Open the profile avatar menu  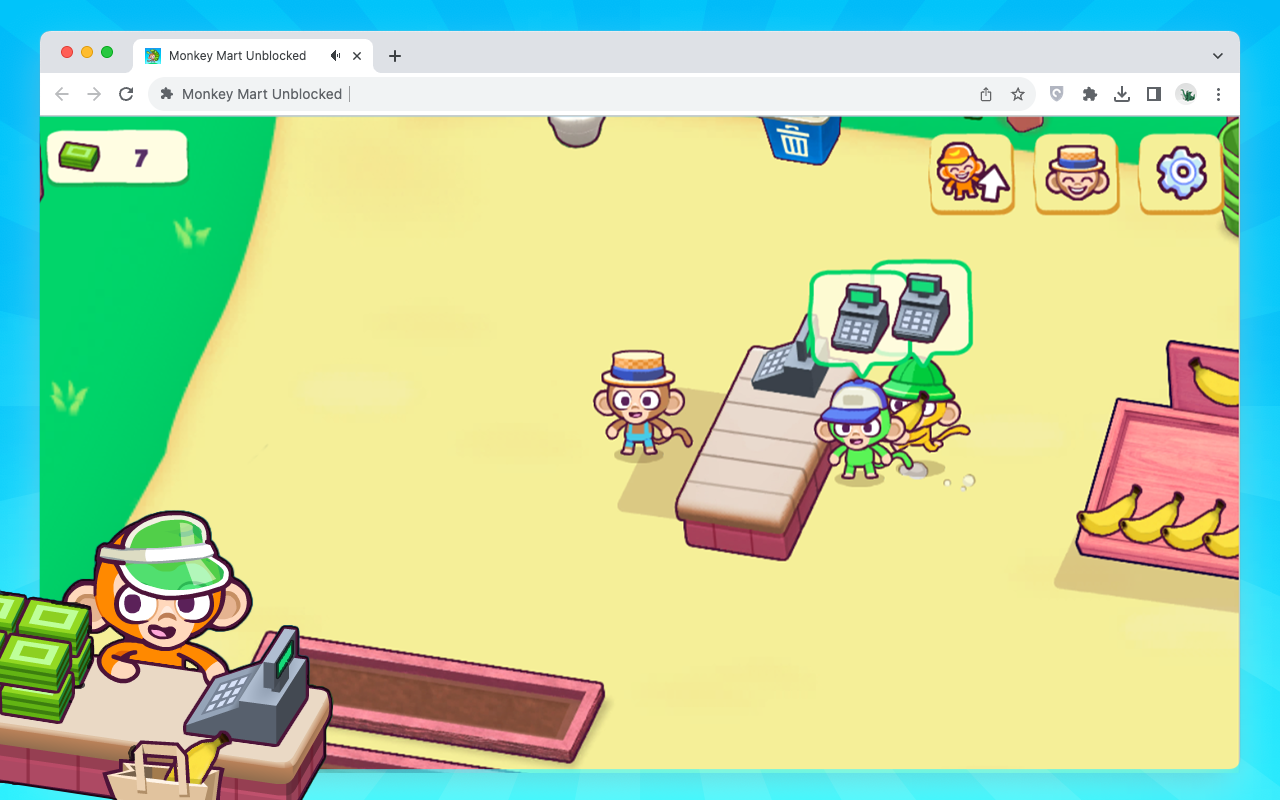1187,94
